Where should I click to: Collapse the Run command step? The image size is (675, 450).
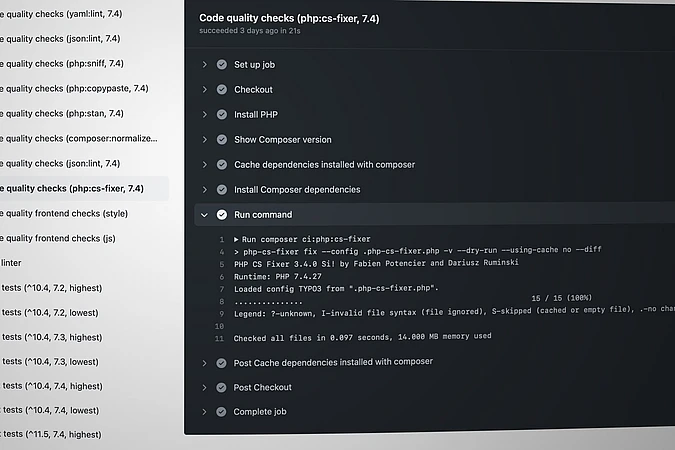(x=204, y=215)
